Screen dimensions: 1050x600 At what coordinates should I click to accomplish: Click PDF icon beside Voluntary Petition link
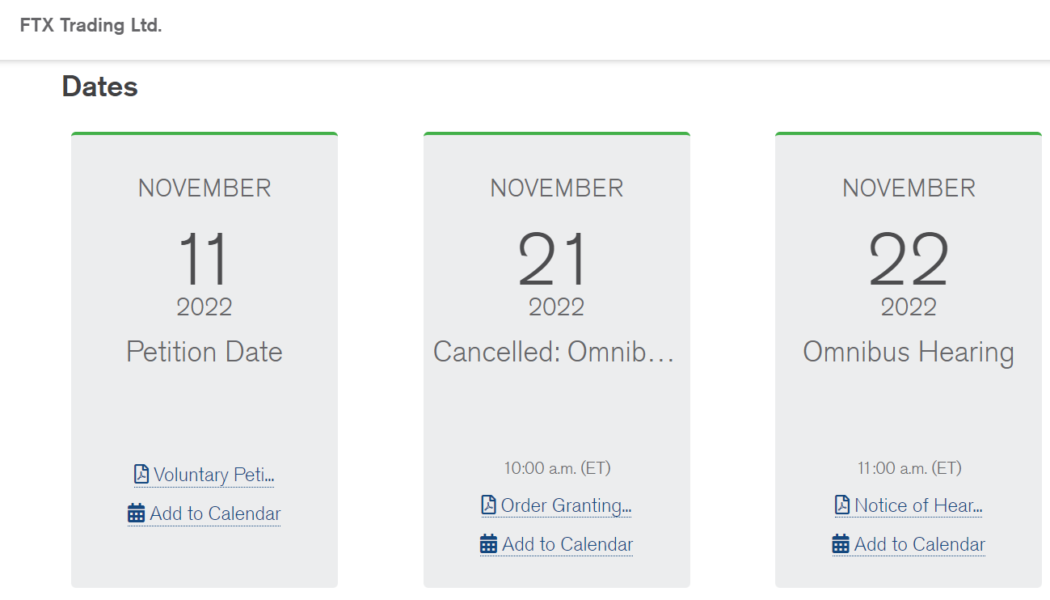pyautogui.click(x=141, y=474)
